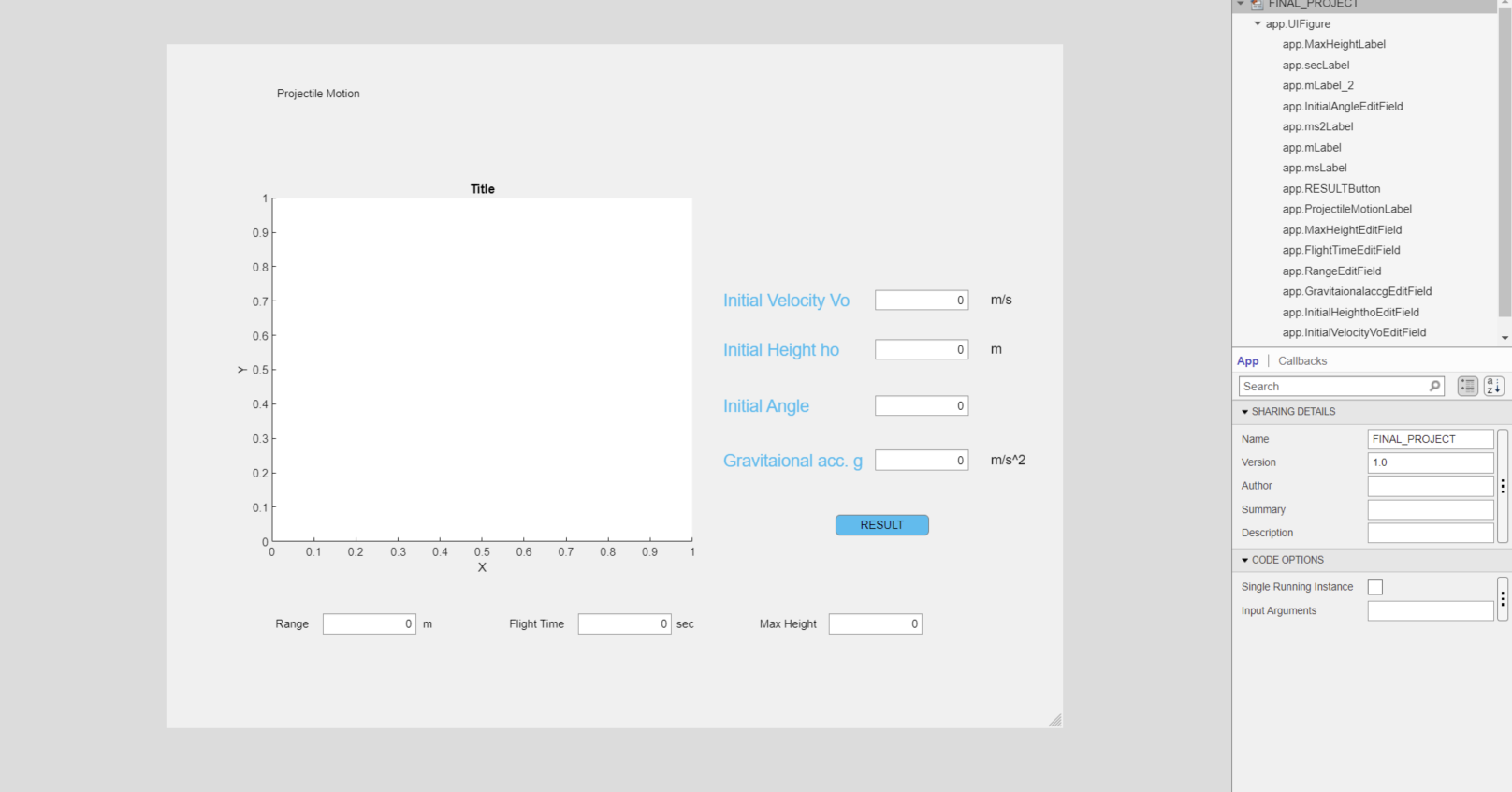Toggle Single Running Instance checkbox
Image resolution: width=1512 pixels, height=792 pixels.
(x=1375, y=587)
